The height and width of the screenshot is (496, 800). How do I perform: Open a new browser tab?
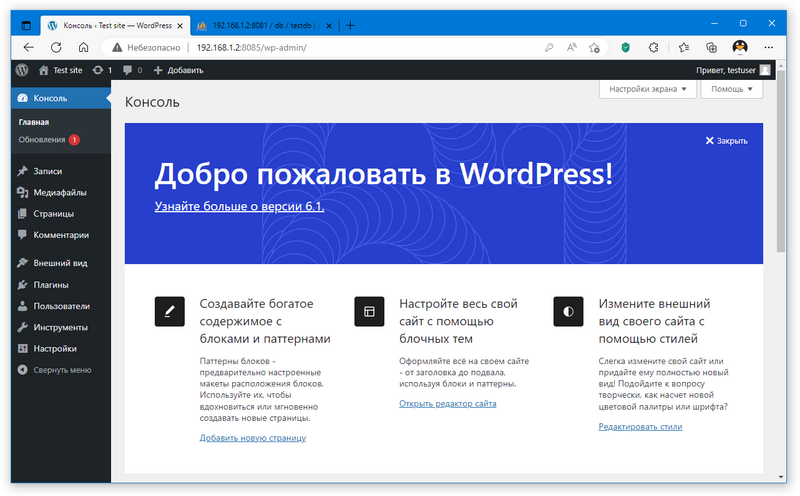click(x=350, y=25)
